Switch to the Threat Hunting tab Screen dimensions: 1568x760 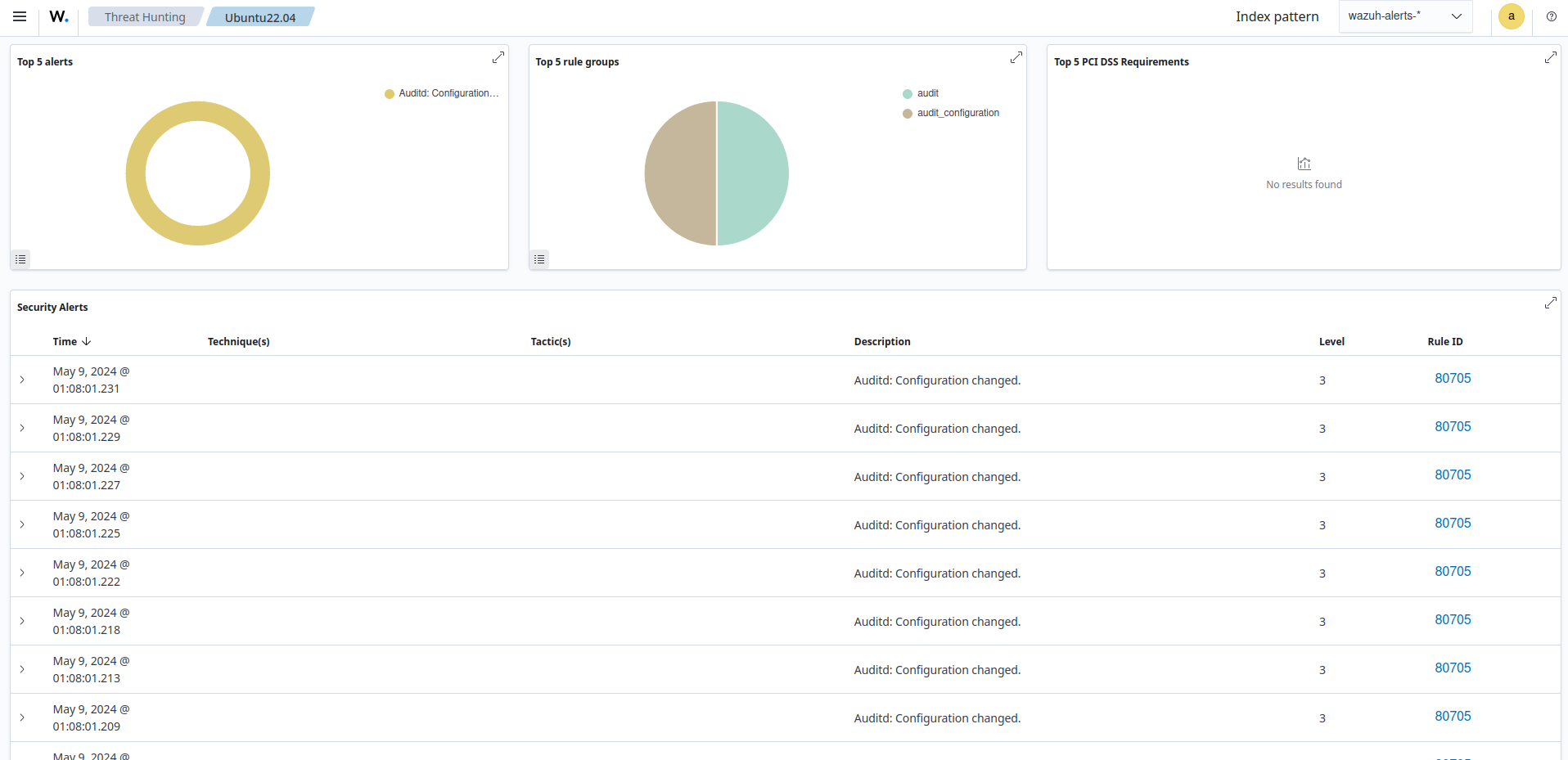(145, 16)
